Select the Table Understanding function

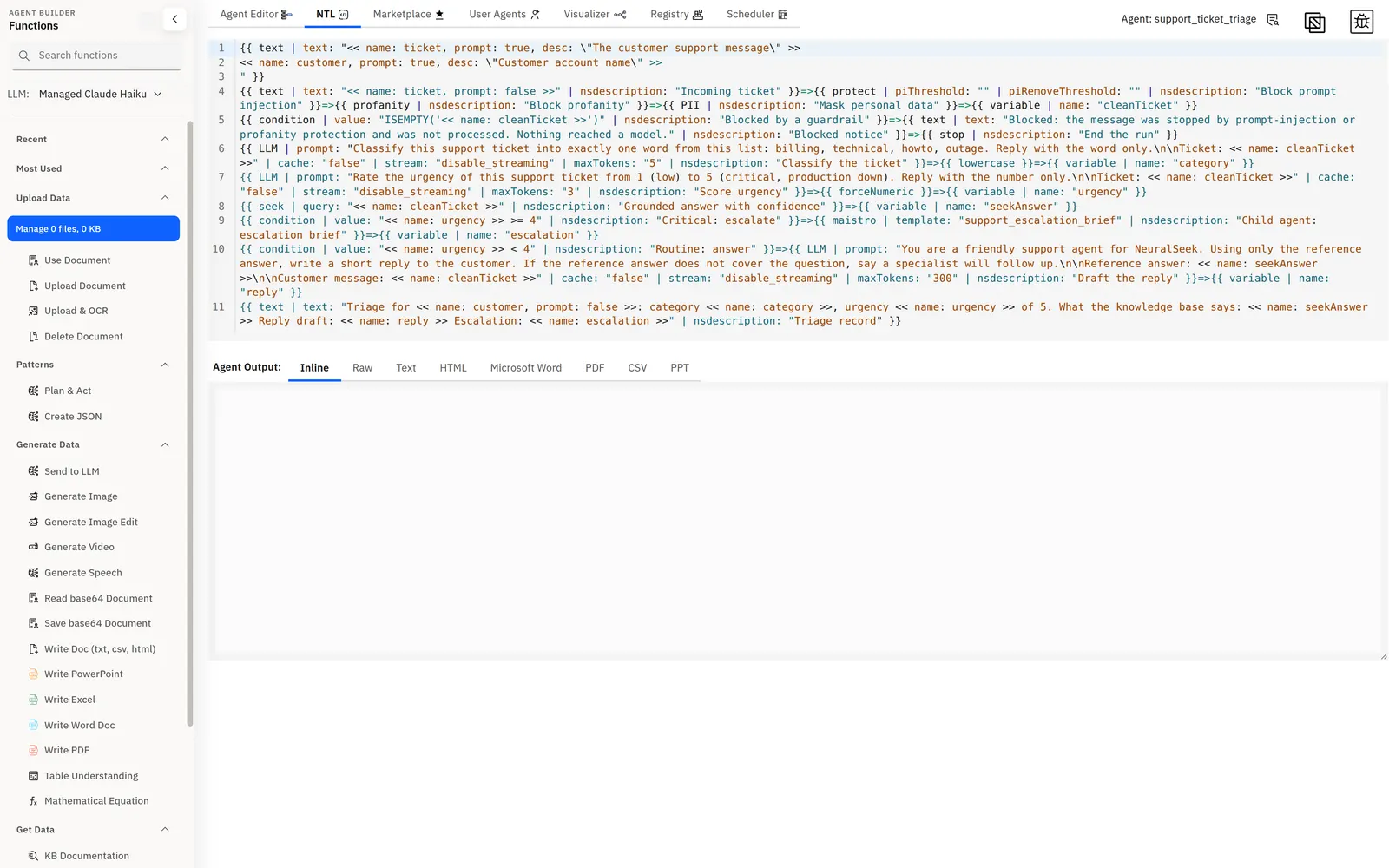pos(91,776)
